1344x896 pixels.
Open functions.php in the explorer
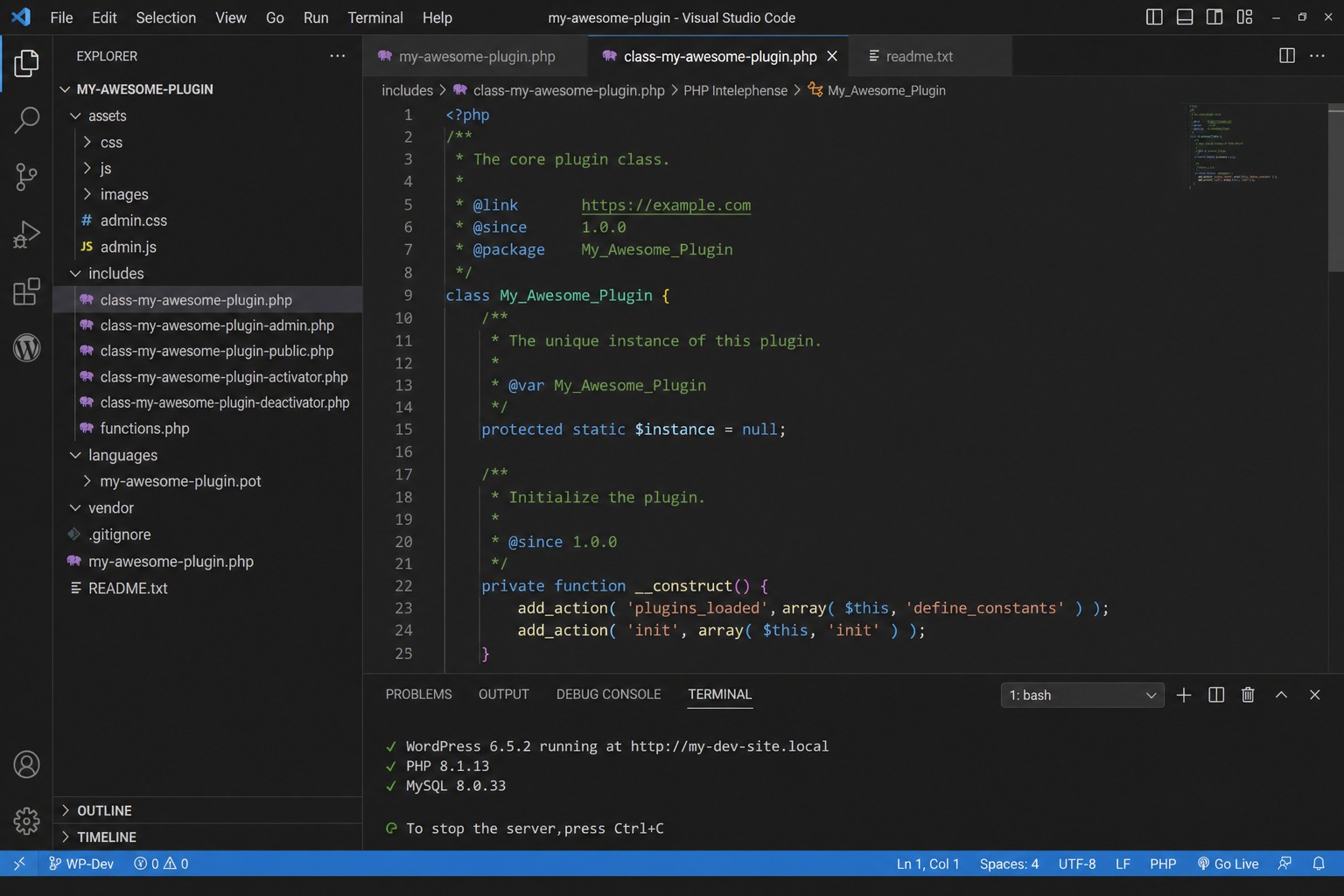[x=208, y=428]
